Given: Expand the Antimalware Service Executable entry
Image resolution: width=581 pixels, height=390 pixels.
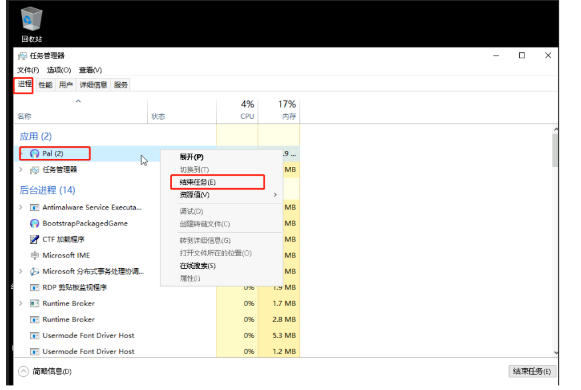Looking at the screenshot, I should point(21,207).
